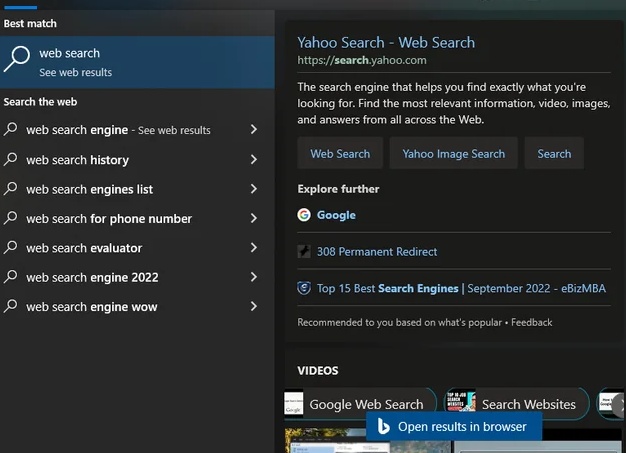Select the 'web search engine' suggestion
This screenshot has height=453, width=626.
click(x=137, y=130)
